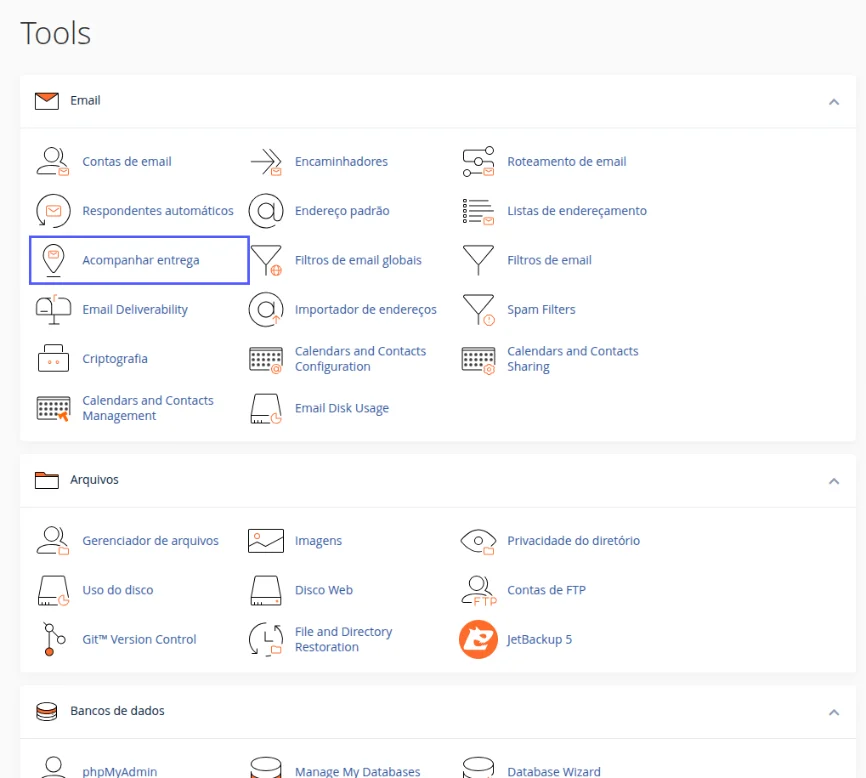This screenshot has width=866, height=778.
Task: Click the Endereço padrão at-sign icon
Action: pos(266,211)
